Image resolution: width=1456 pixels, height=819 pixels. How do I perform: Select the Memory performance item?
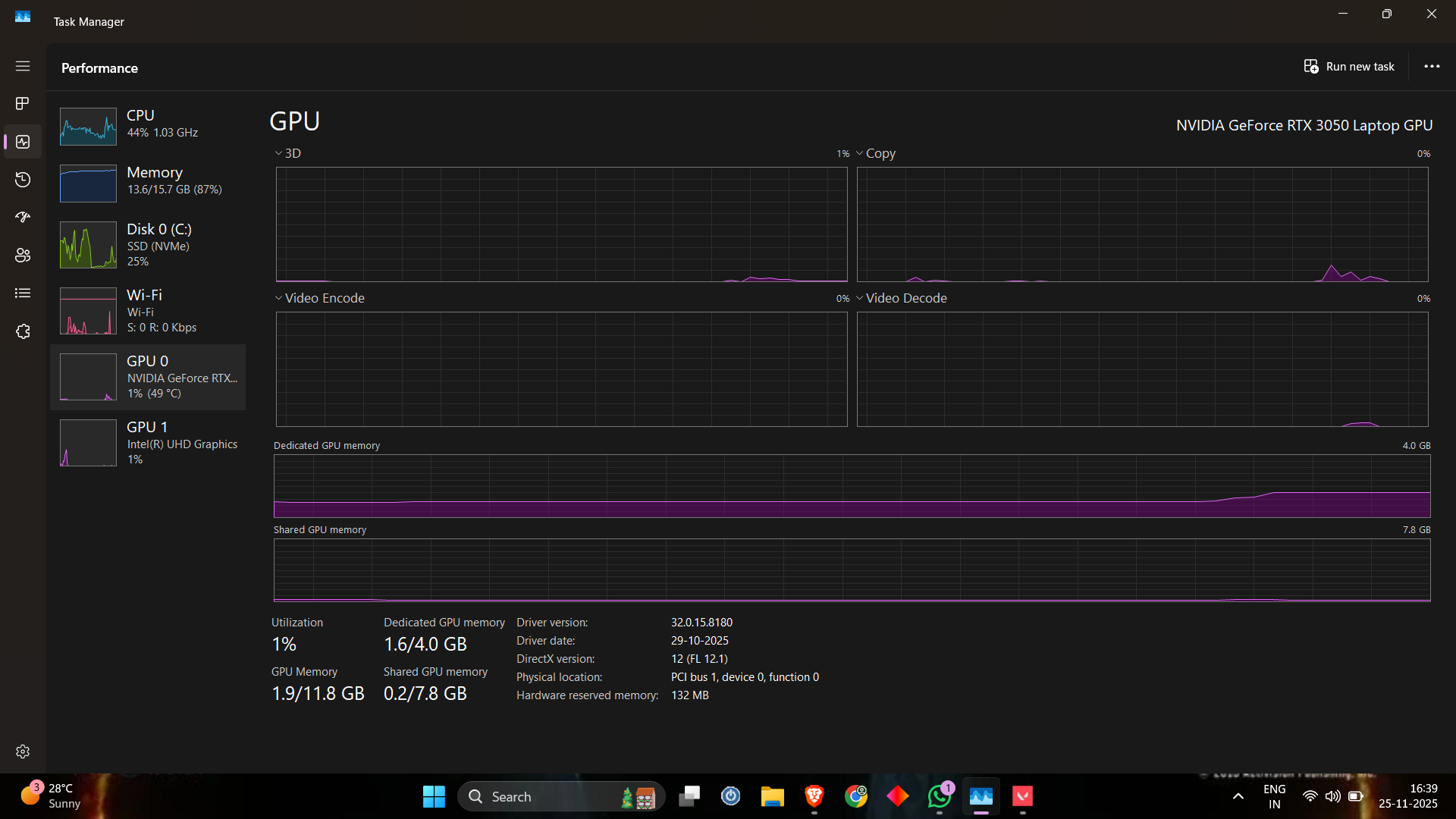click(x=148, y=181)
